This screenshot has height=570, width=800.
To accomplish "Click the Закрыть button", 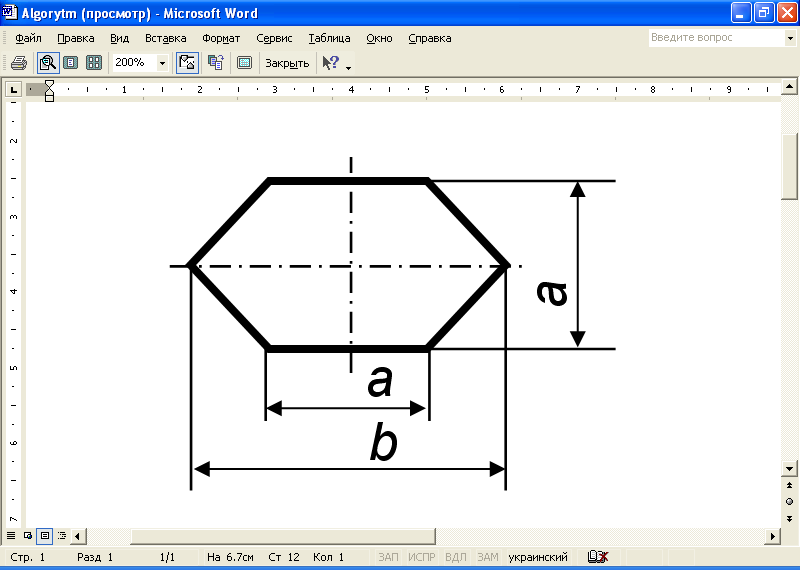I will tap(287, 63).
